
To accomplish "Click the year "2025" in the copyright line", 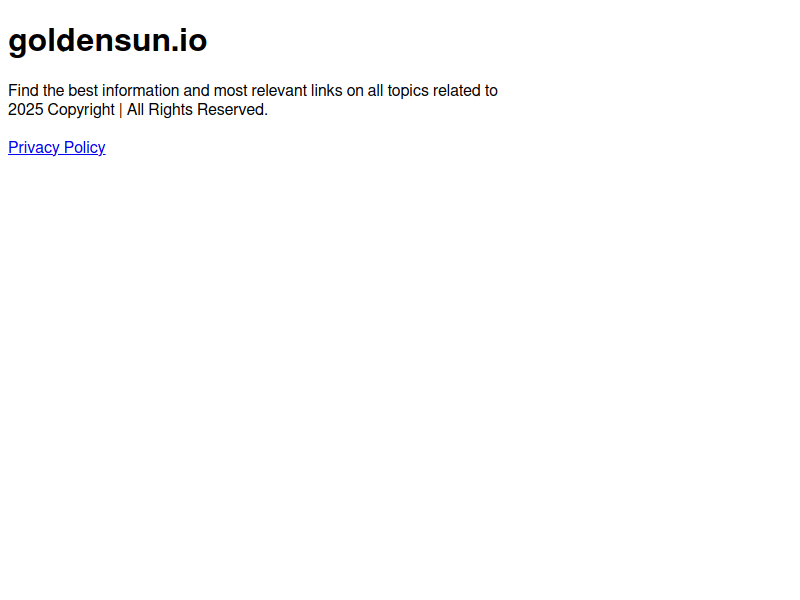I will coord(26,110).
